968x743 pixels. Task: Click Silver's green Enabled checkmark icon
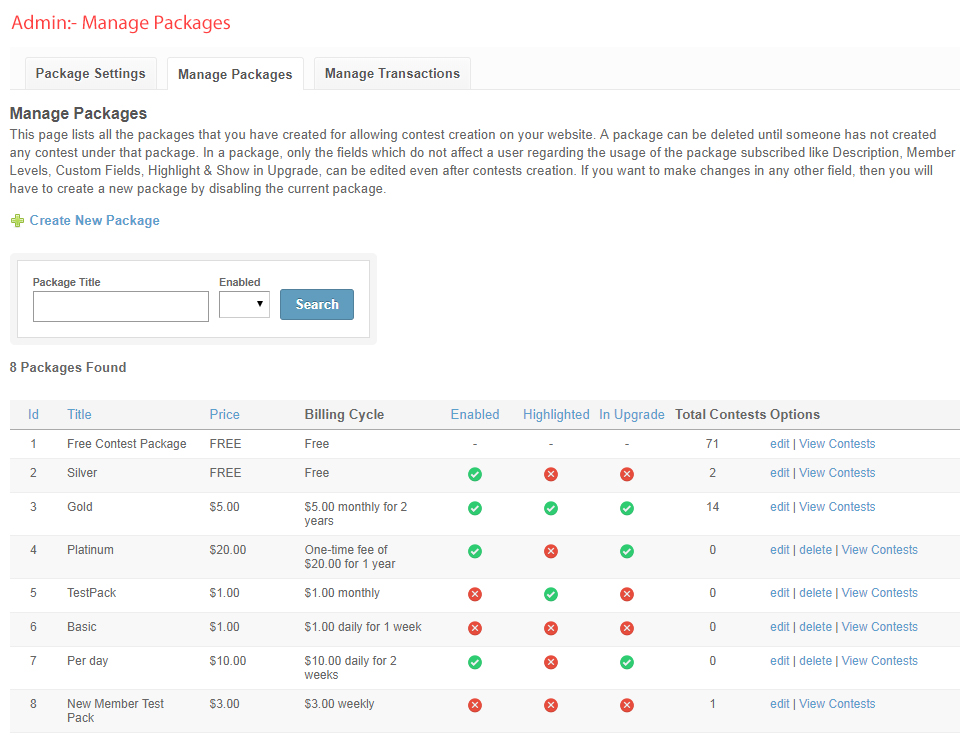click(x=475, y=474)
